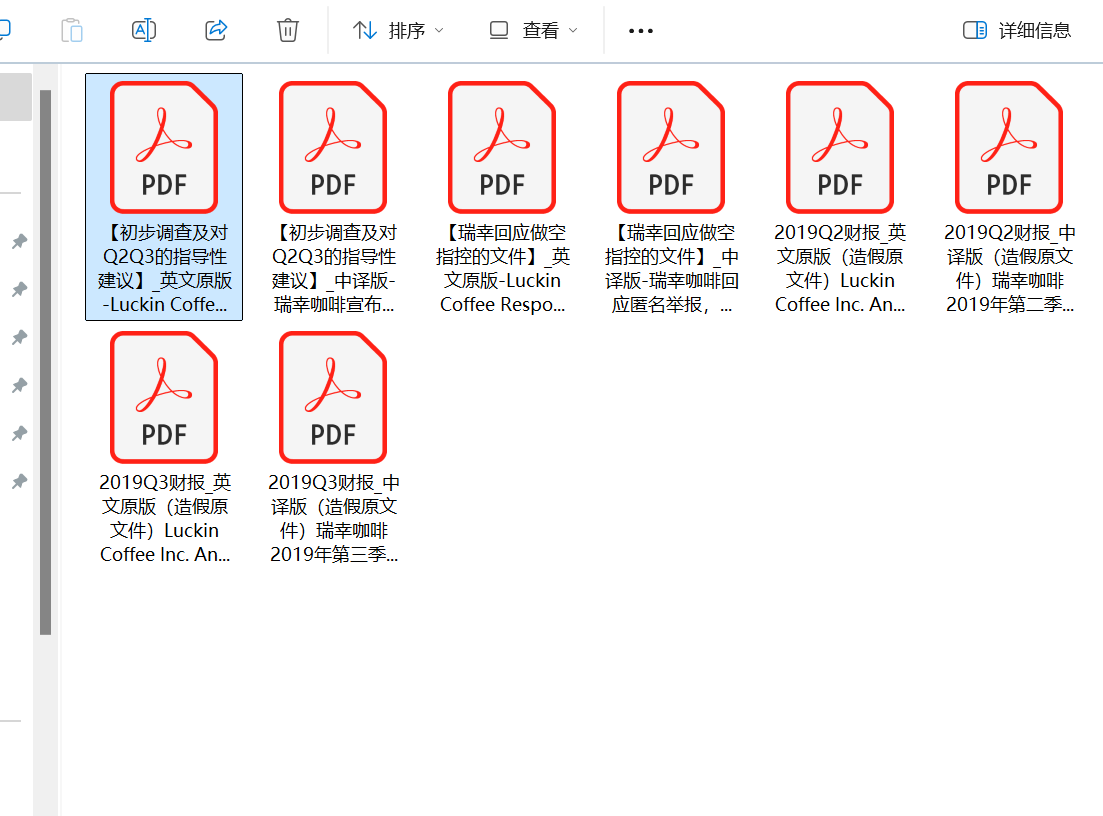Click the Delete trash can icon
Viewport: 1103px width, 816px height.
pos(288,30)
